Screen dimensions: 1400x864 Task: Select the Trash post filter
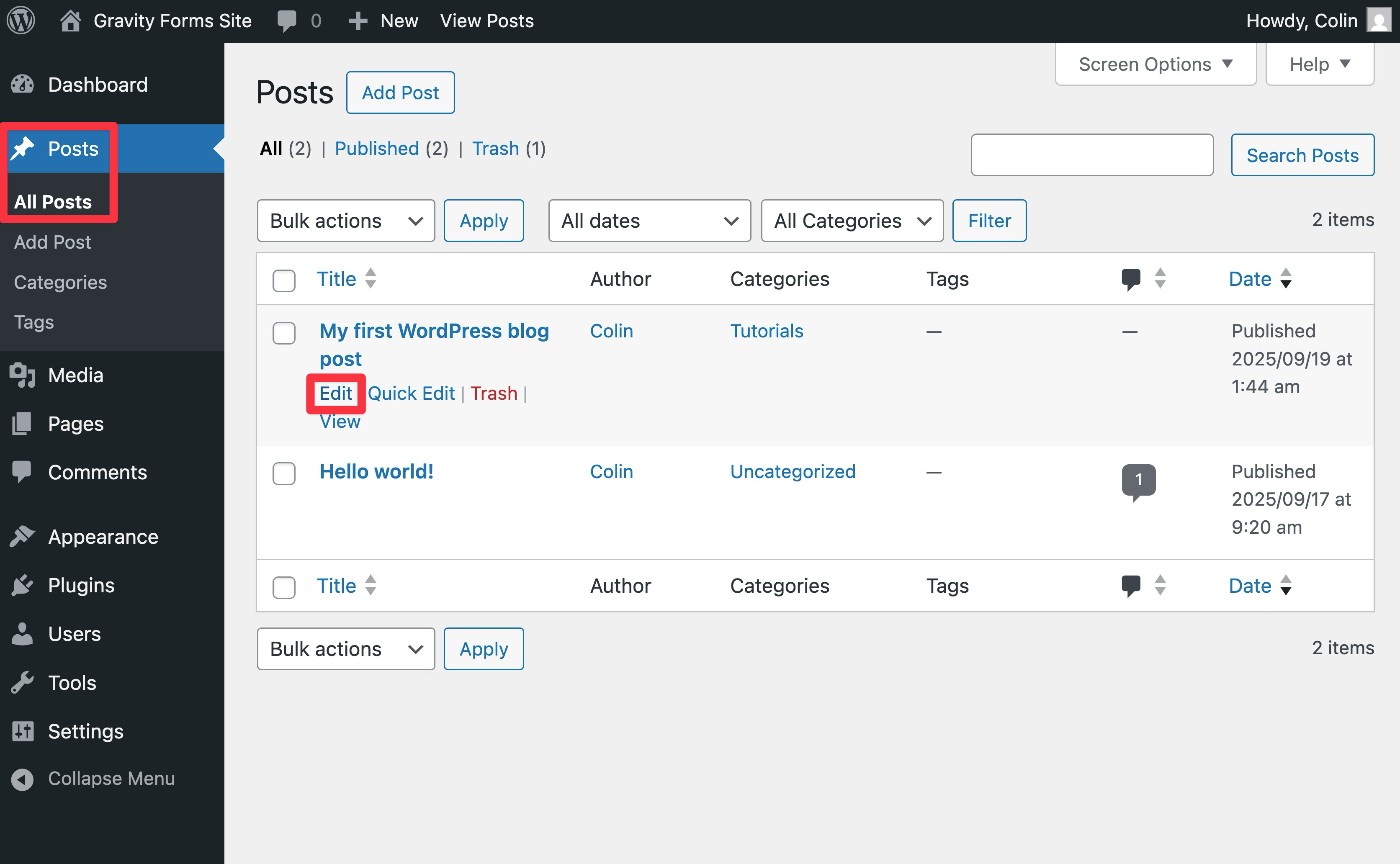(x=495, y=148)
